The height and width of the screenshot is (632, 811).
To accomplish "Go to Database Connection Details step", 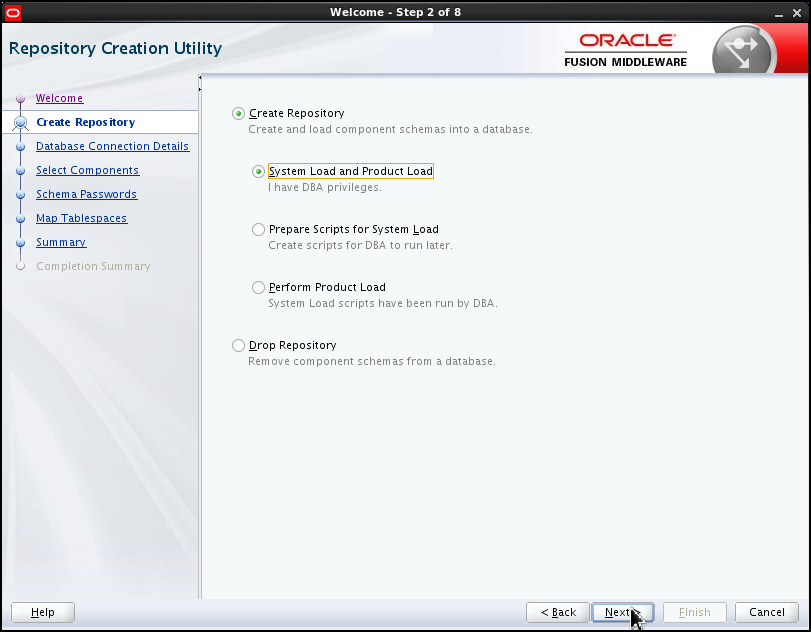I will click(112, 146).
